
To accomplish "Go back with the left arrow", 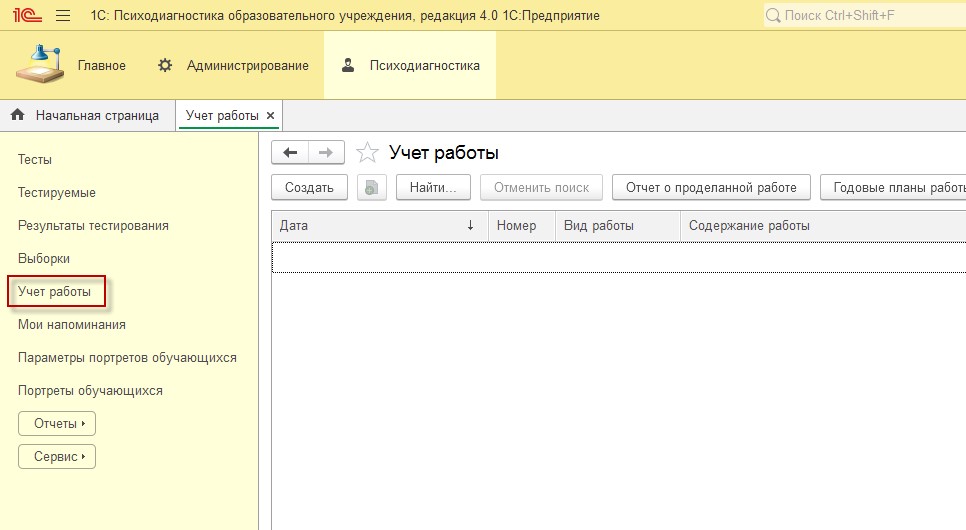I will 290,152.
